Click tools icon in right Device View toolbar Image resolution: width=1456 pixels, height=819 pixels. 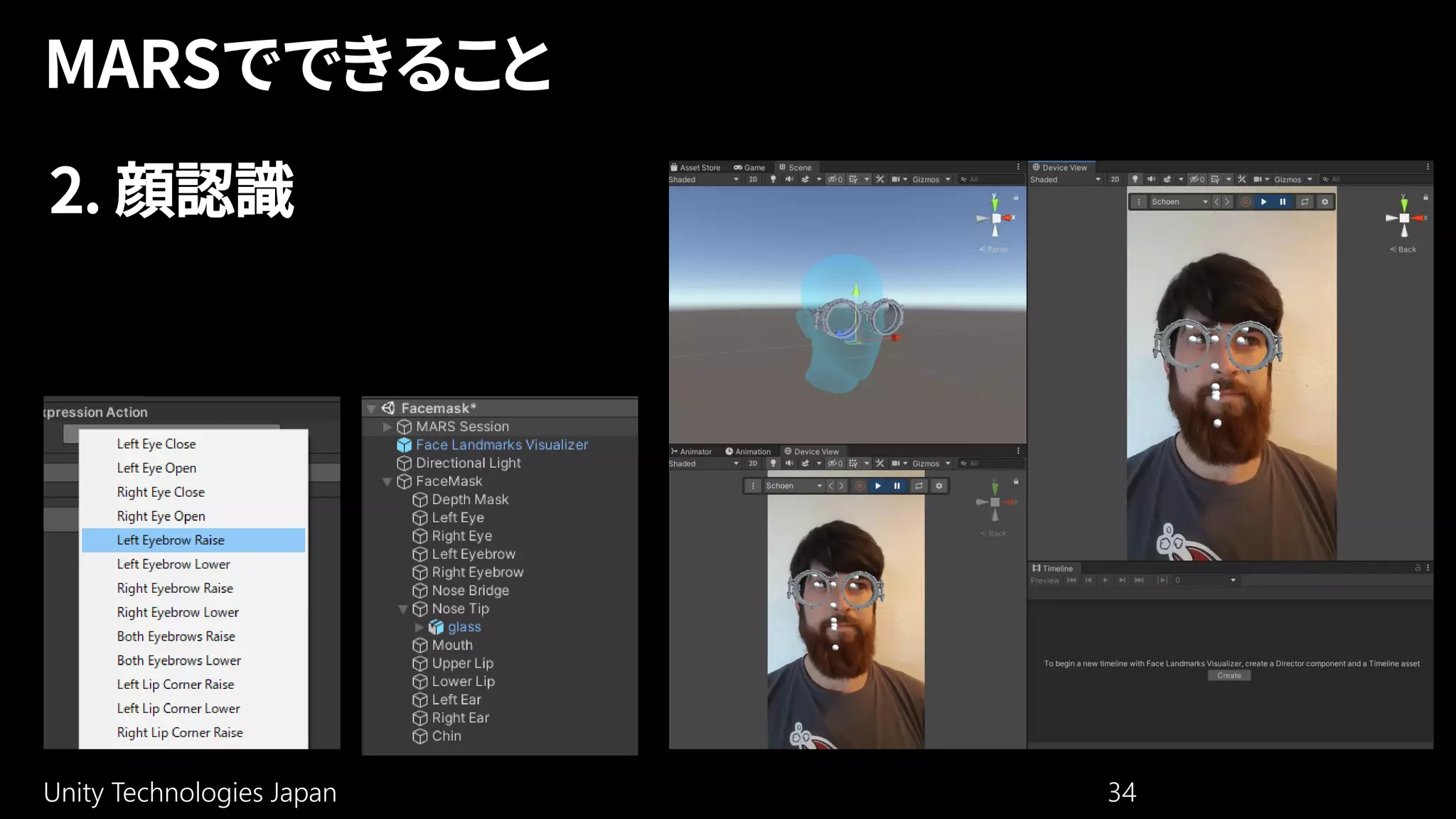click(x=1242, y=179)
